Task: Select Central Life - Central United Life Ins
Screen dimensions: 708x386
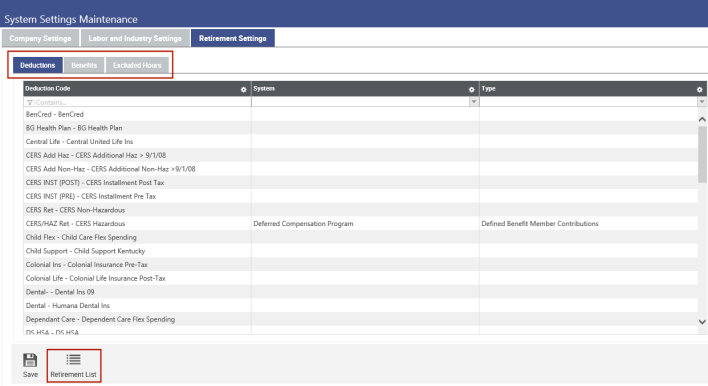Action: [361, 141]
